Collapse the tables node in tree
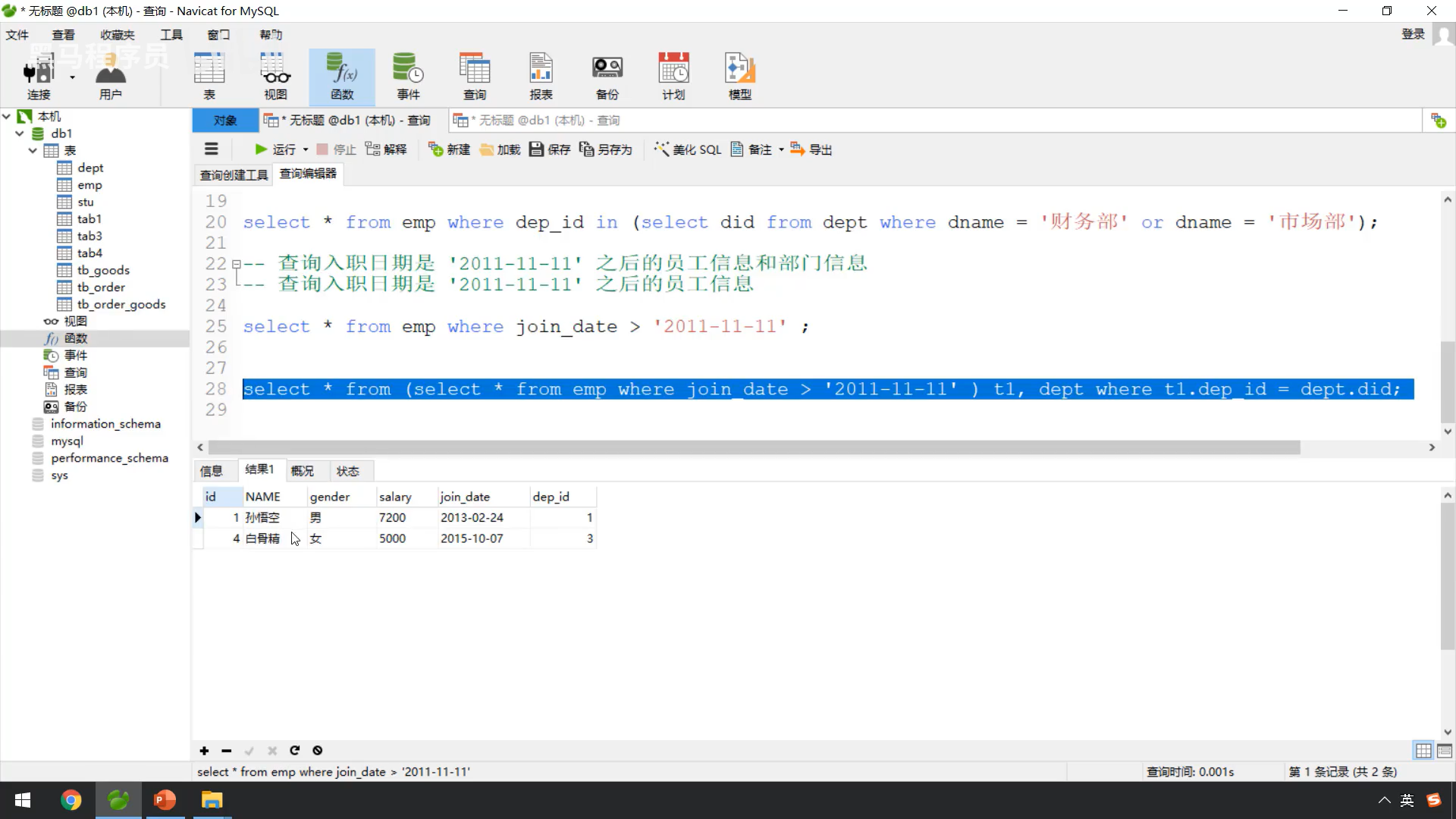 click(x=33, y=150)
